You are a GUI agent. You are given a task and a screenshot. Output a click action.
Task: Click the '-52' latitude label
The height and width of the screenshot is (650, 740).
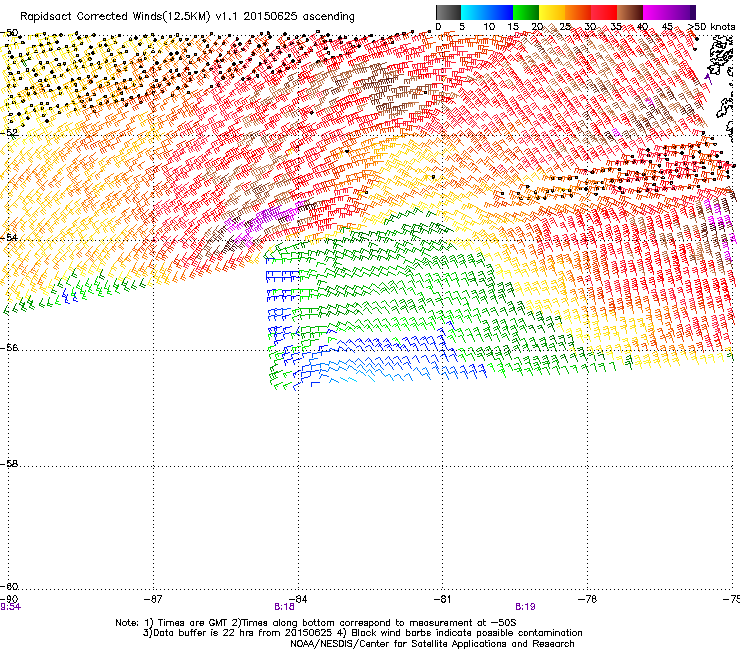(x=9, y=133)
